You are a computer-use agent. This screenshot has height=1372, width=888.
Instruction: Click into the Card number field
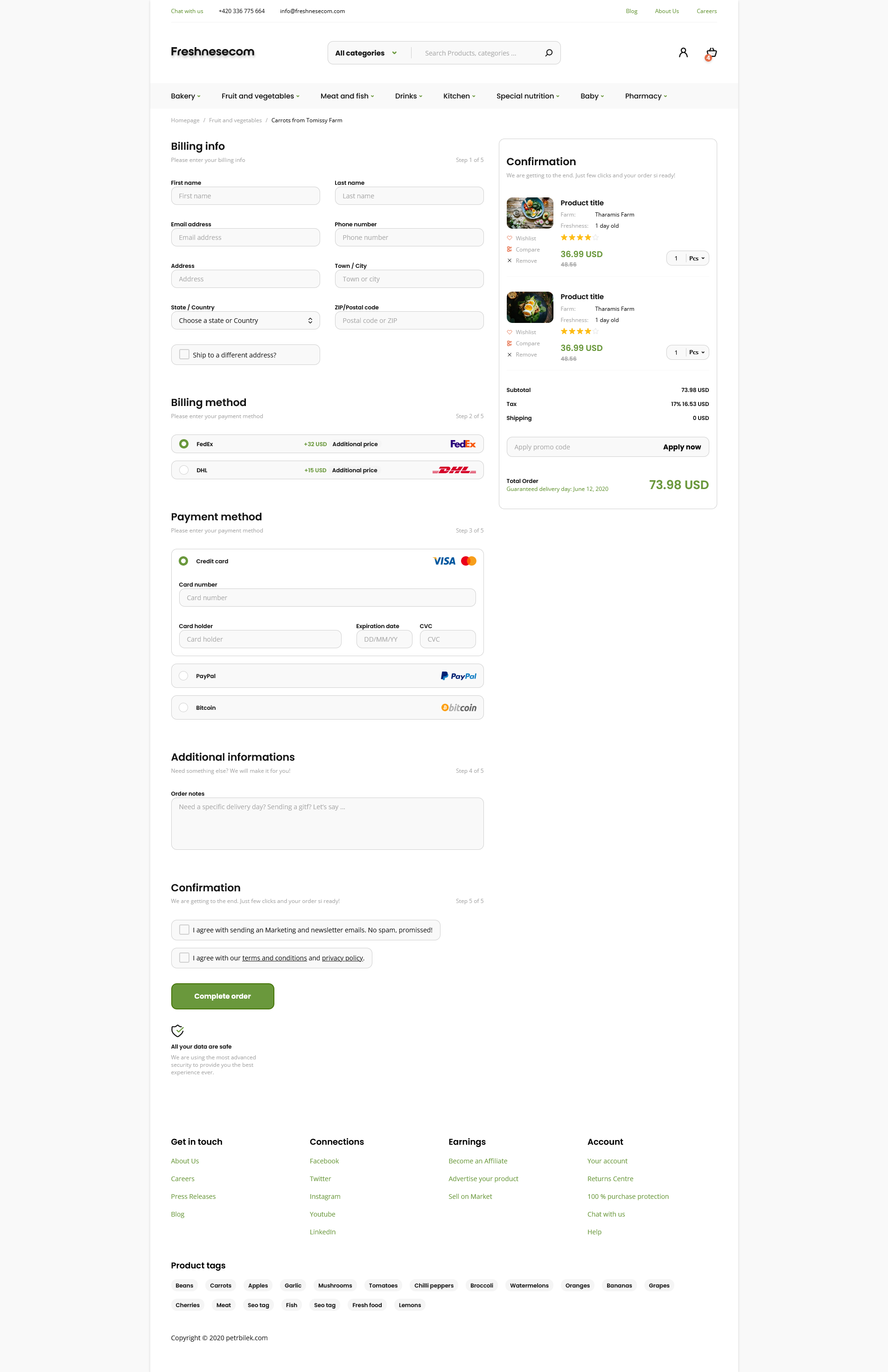327,598
